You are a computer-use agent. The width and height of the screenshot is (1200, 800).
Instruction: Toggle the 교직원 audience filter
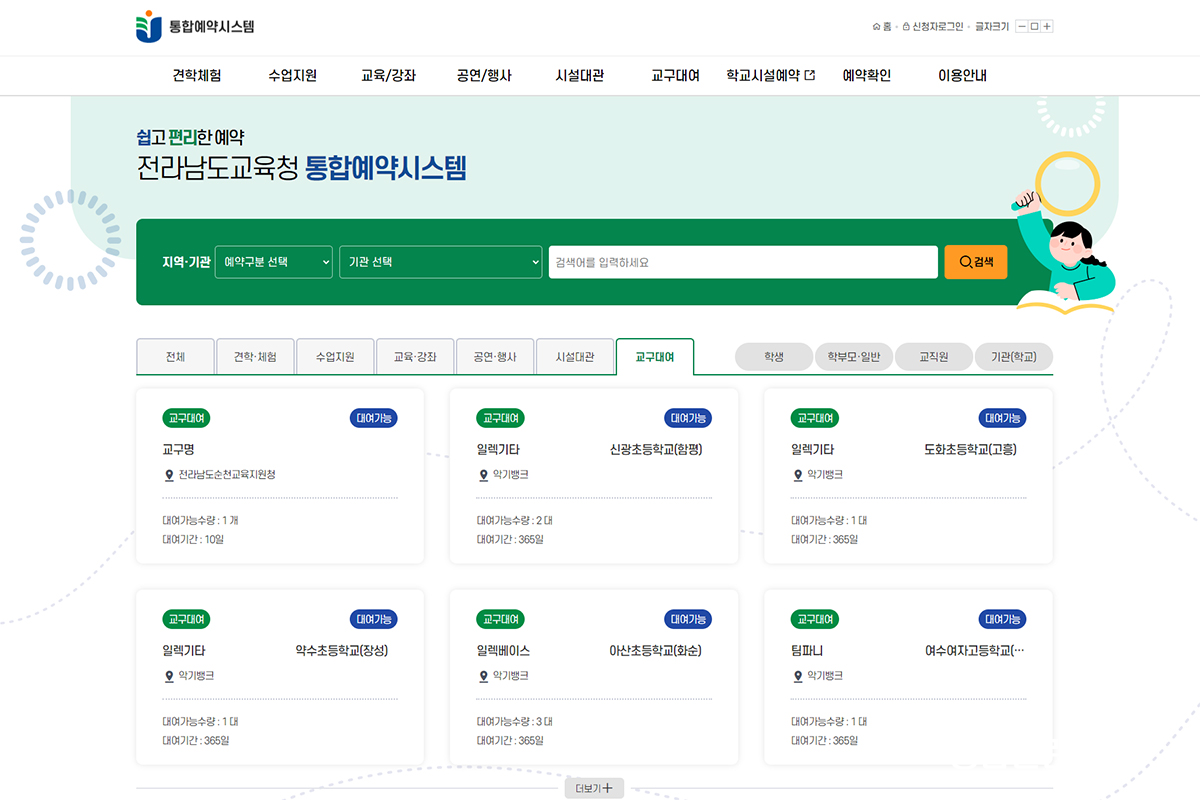[x=934, y=357]
